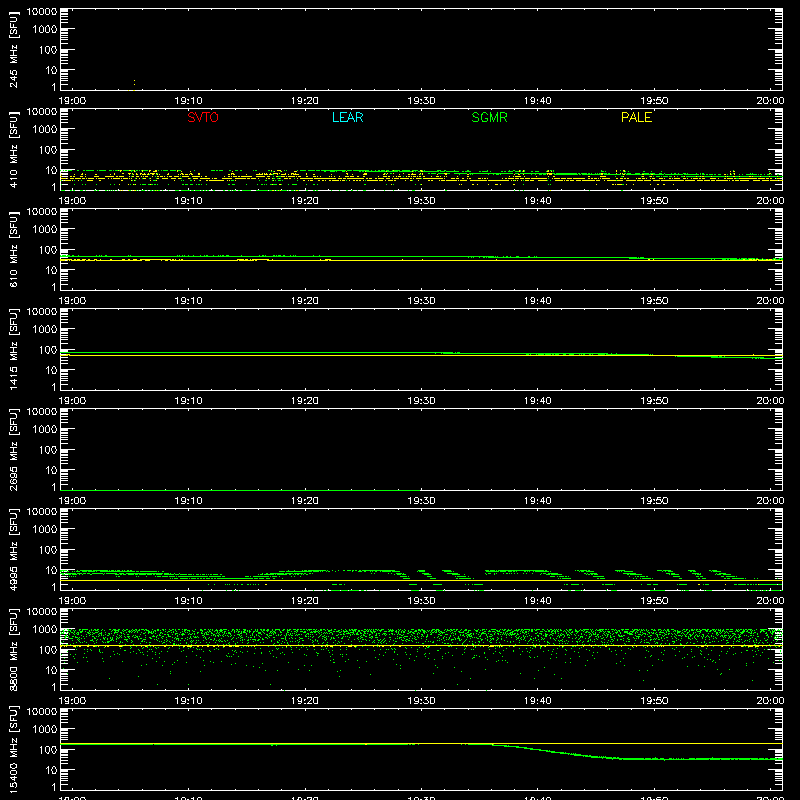Select the 2695 MHz [SFU] axis title
This screenshot has height=800, width=800.
point(13,449)
